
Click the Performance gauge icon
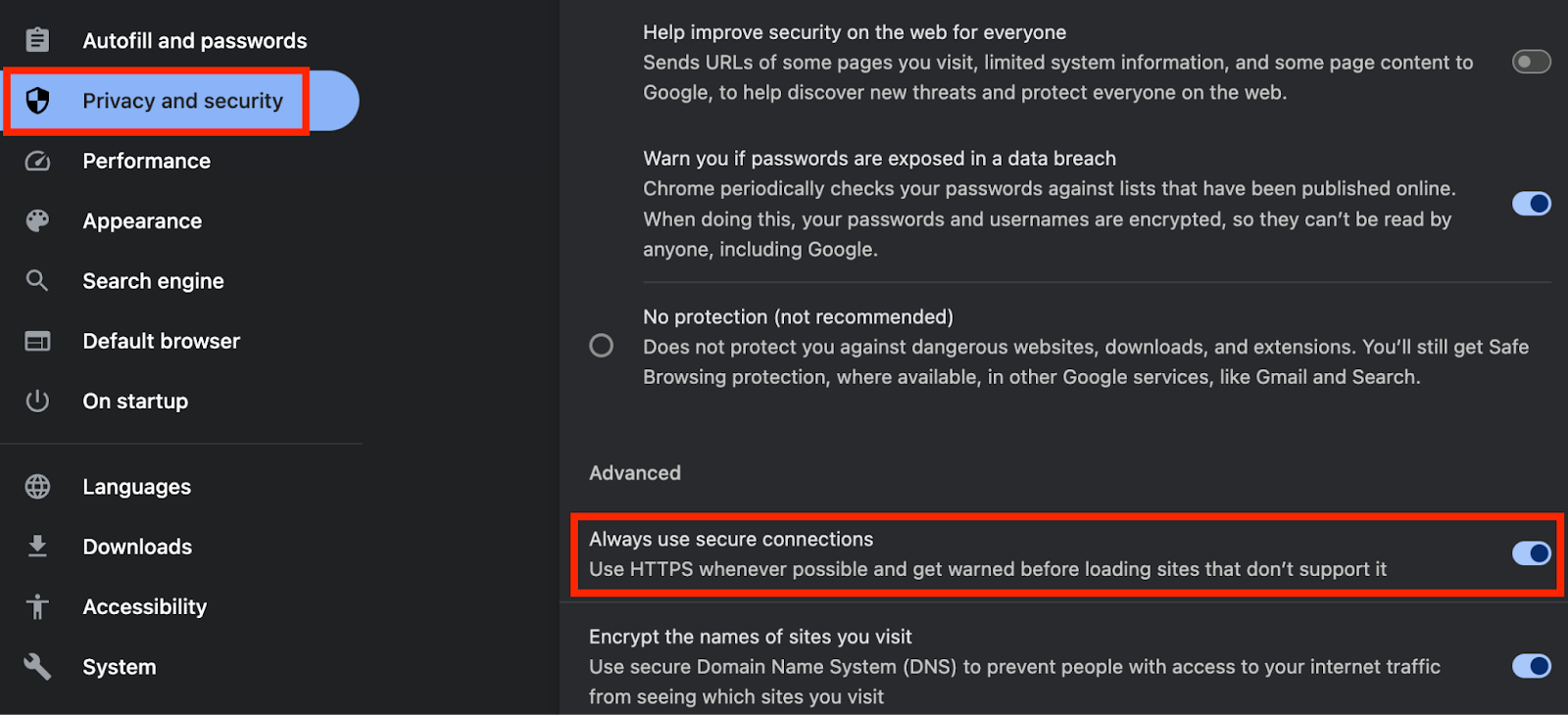[37, 161]
